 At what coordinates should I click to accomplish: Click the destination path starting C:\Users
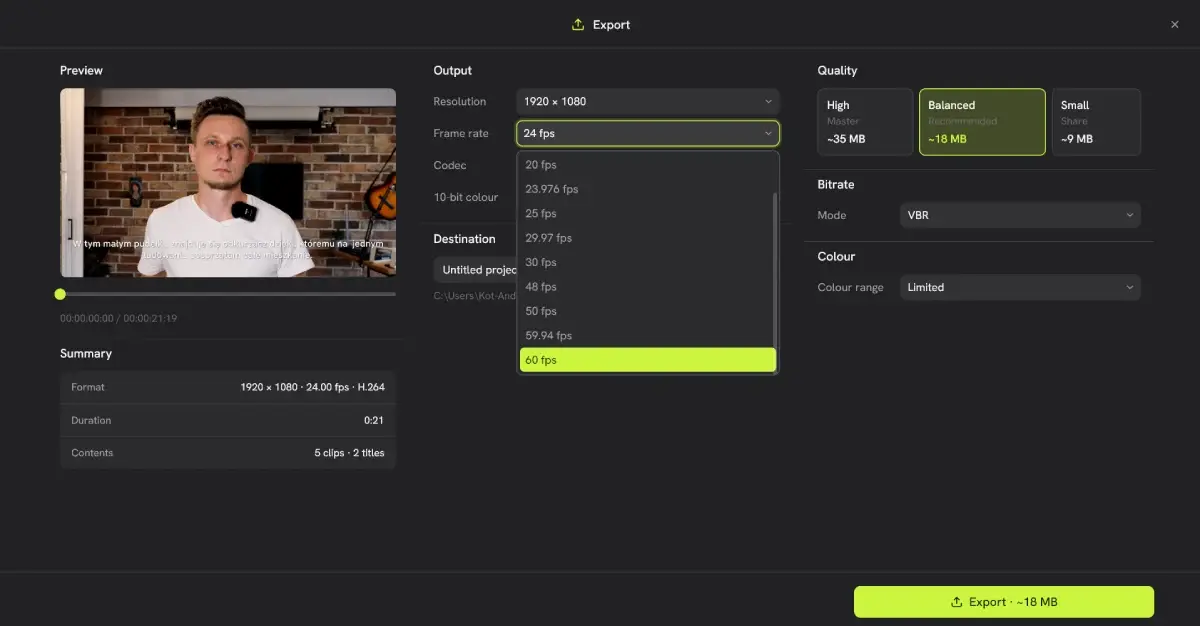click(475, 296)
